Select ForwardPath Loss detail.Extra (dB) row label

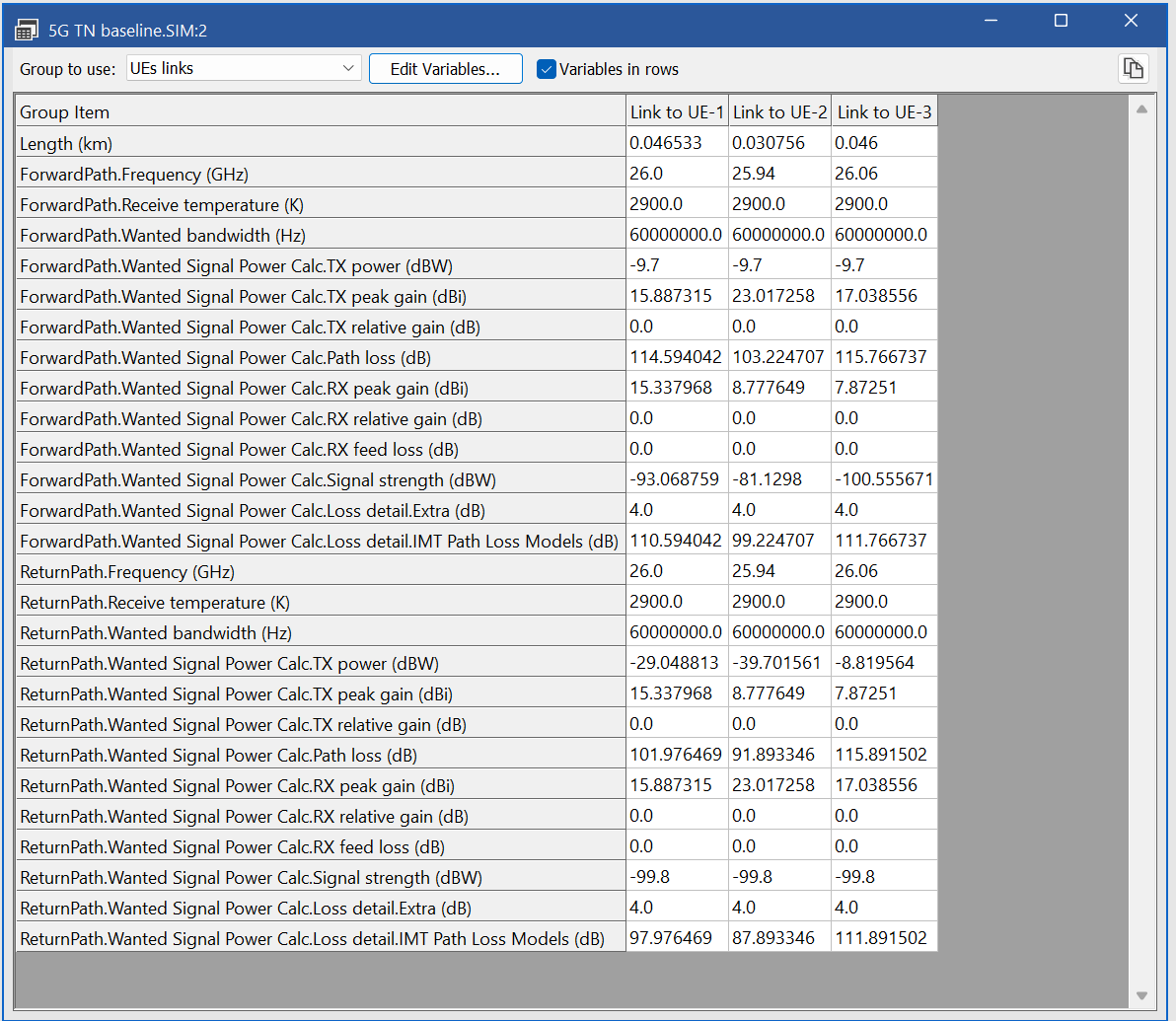(x=321, y=511)
